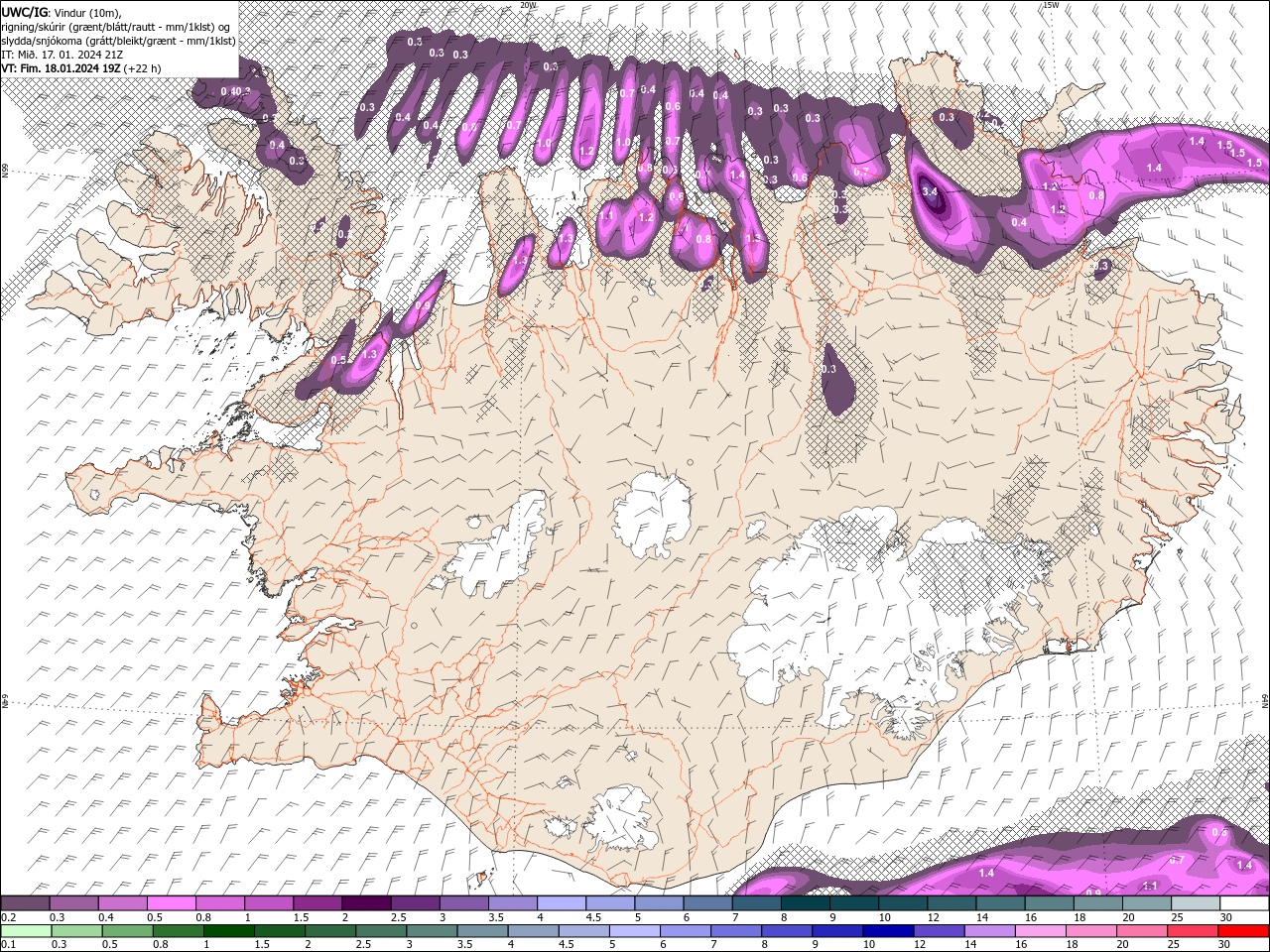This screenshot has width=1270, height=952.
Task: Click the '15W' longitude label at top
Action: [1051, 5]
